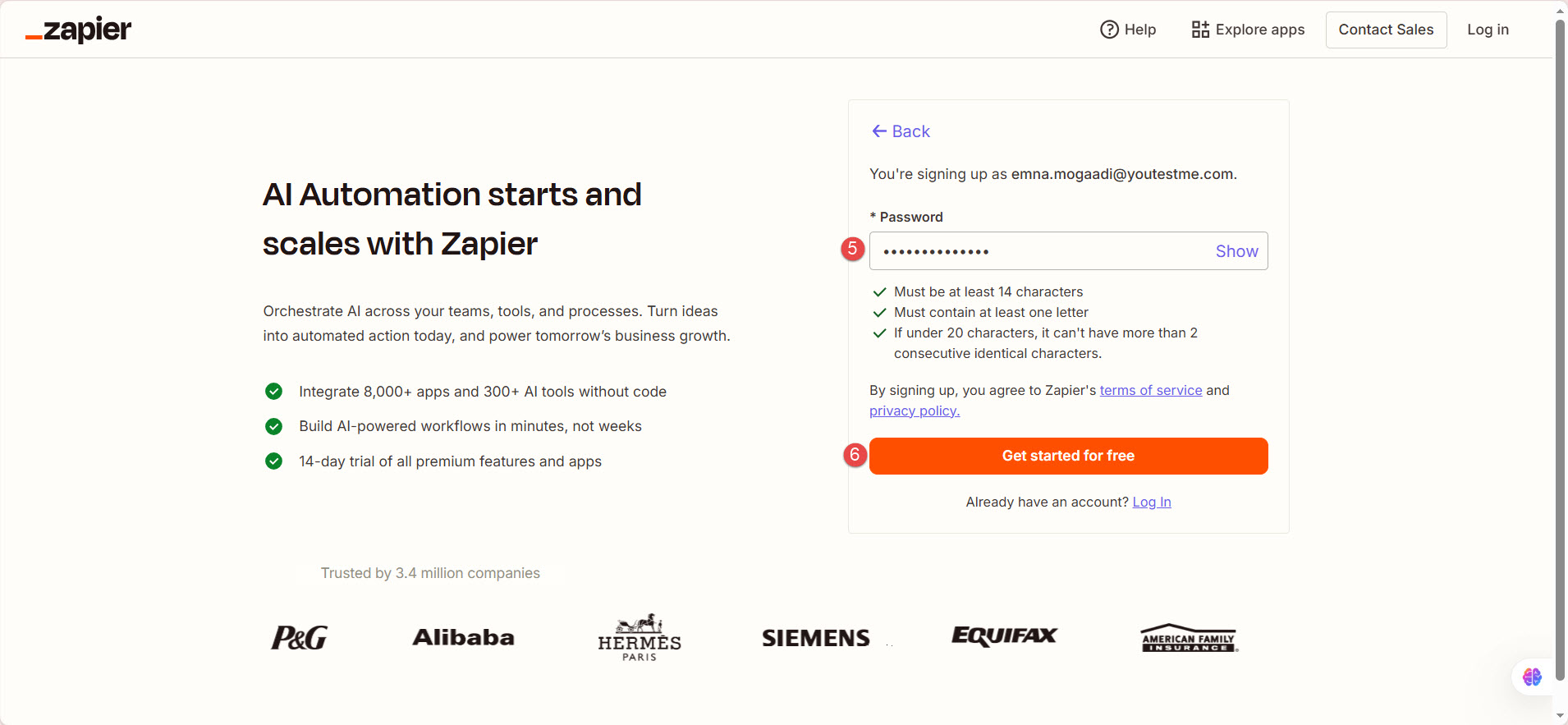Click the brain assistant icon in corner
Viewport: 1568px width, 725px height.
[x=1532, y=677]
